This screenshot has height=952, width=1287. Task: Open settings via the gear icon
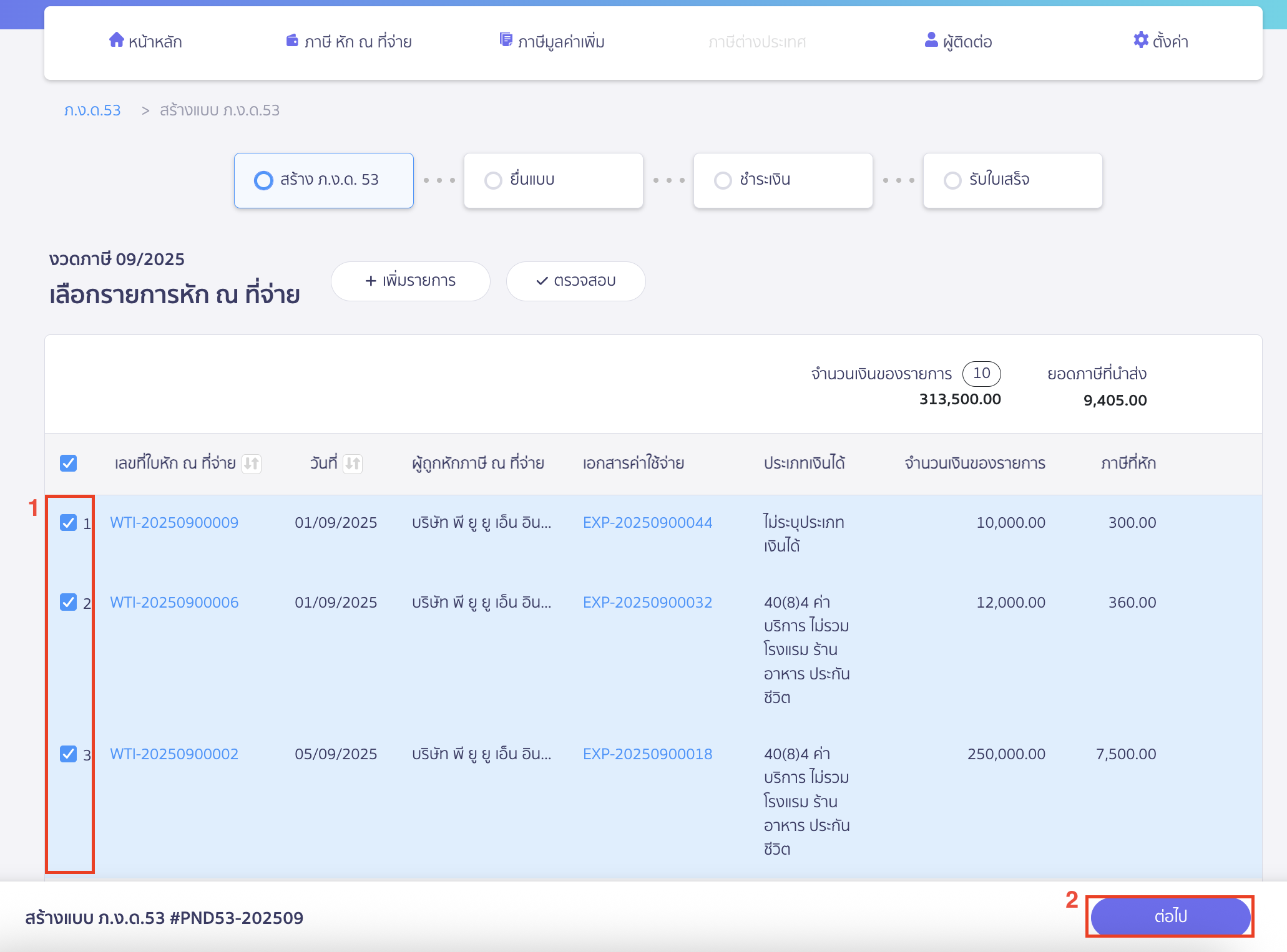coord(1140,40)
